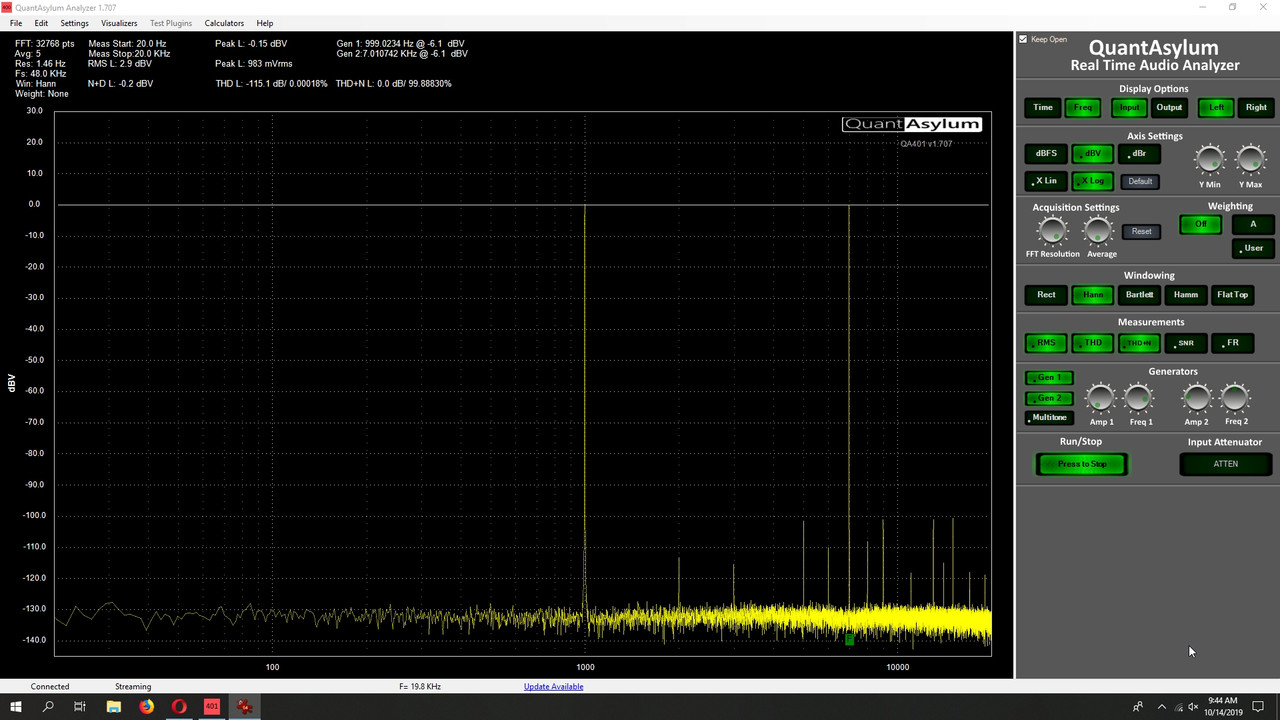Image resolution: width=1280 pixels, height=720 pixels.
Task: Toggle the RMS measurement
Action: coord(1046,343)
